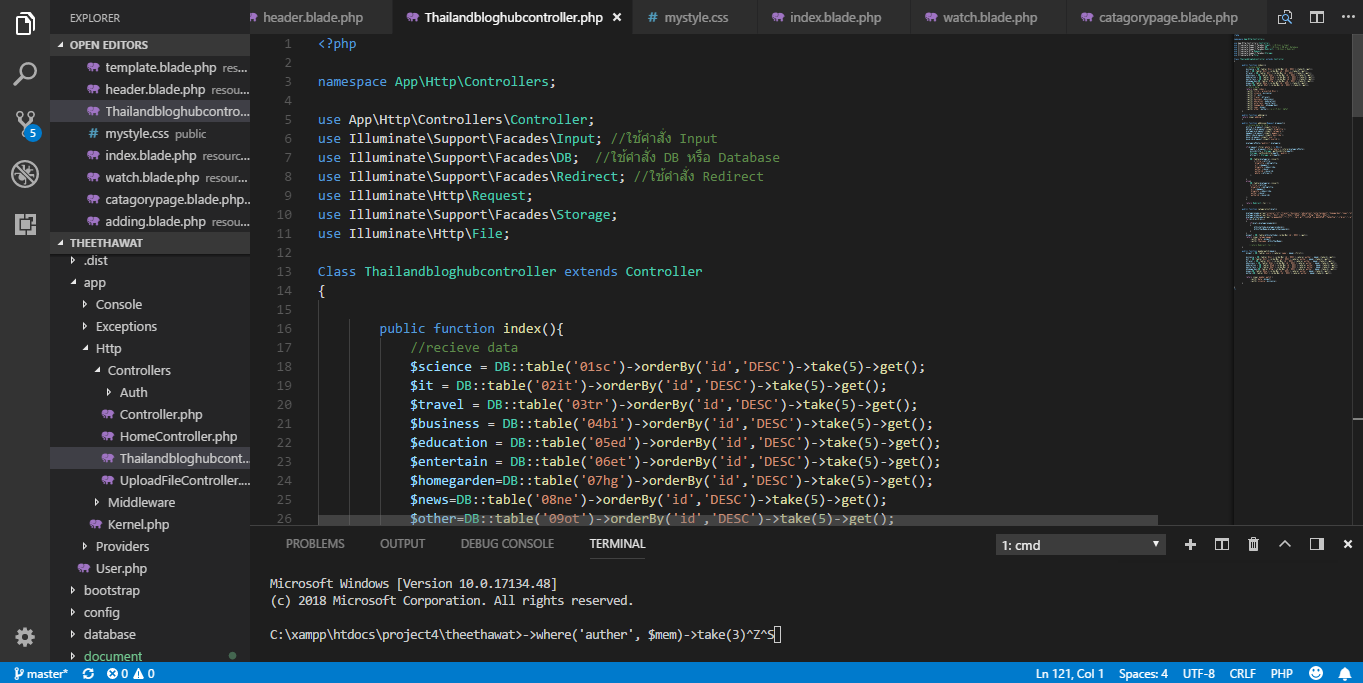Expand the config folder
Screen dimensions: 1363x683
150,612
